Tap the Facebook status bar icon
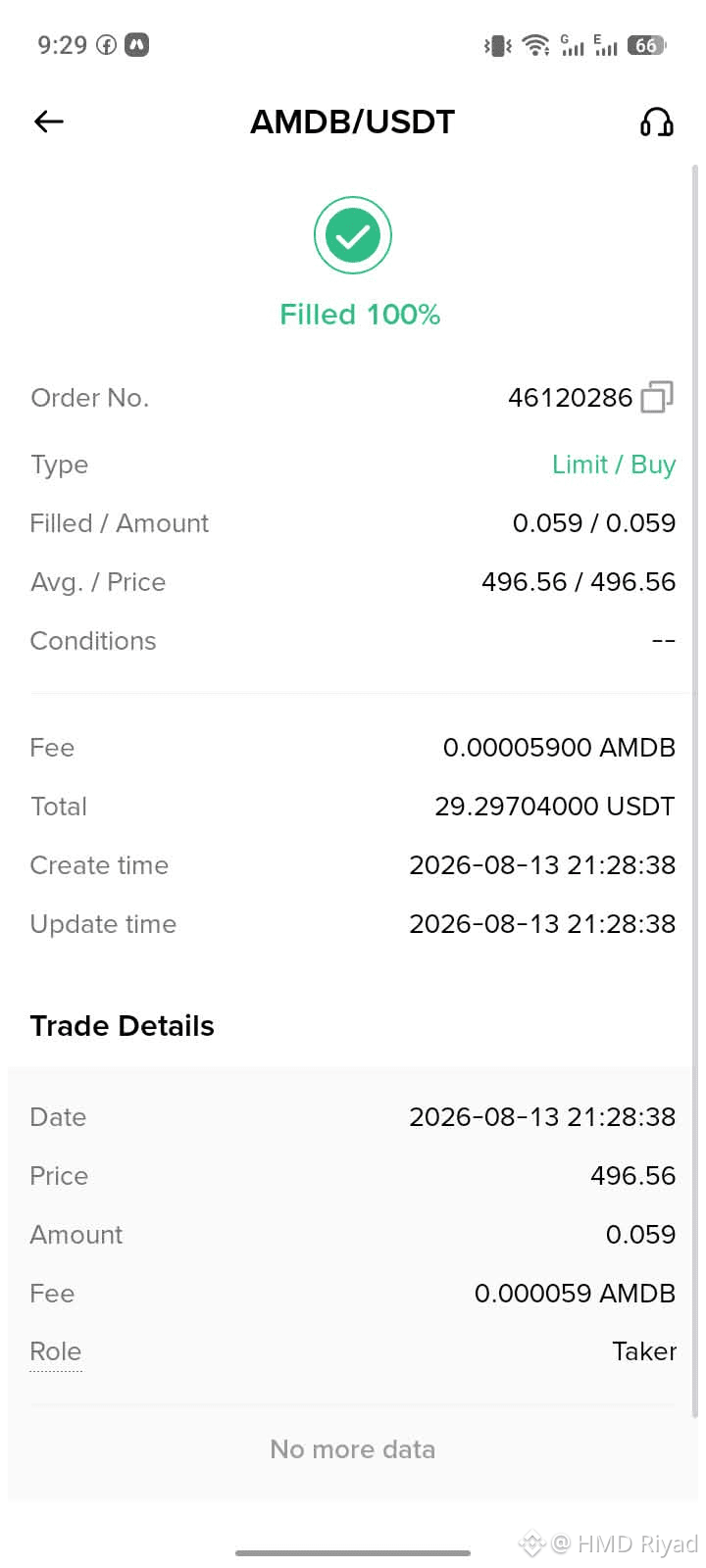 click(106, 45)
